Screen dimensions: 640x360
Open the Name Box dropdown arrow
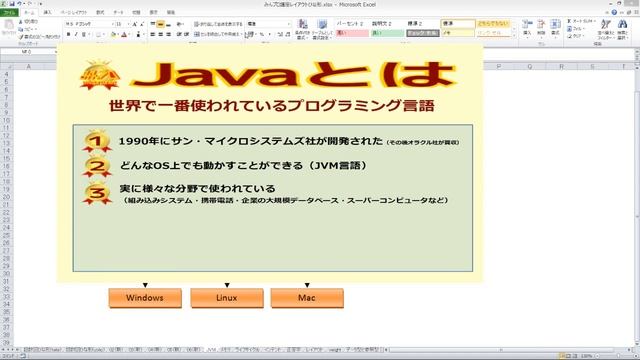click(56, 52)
